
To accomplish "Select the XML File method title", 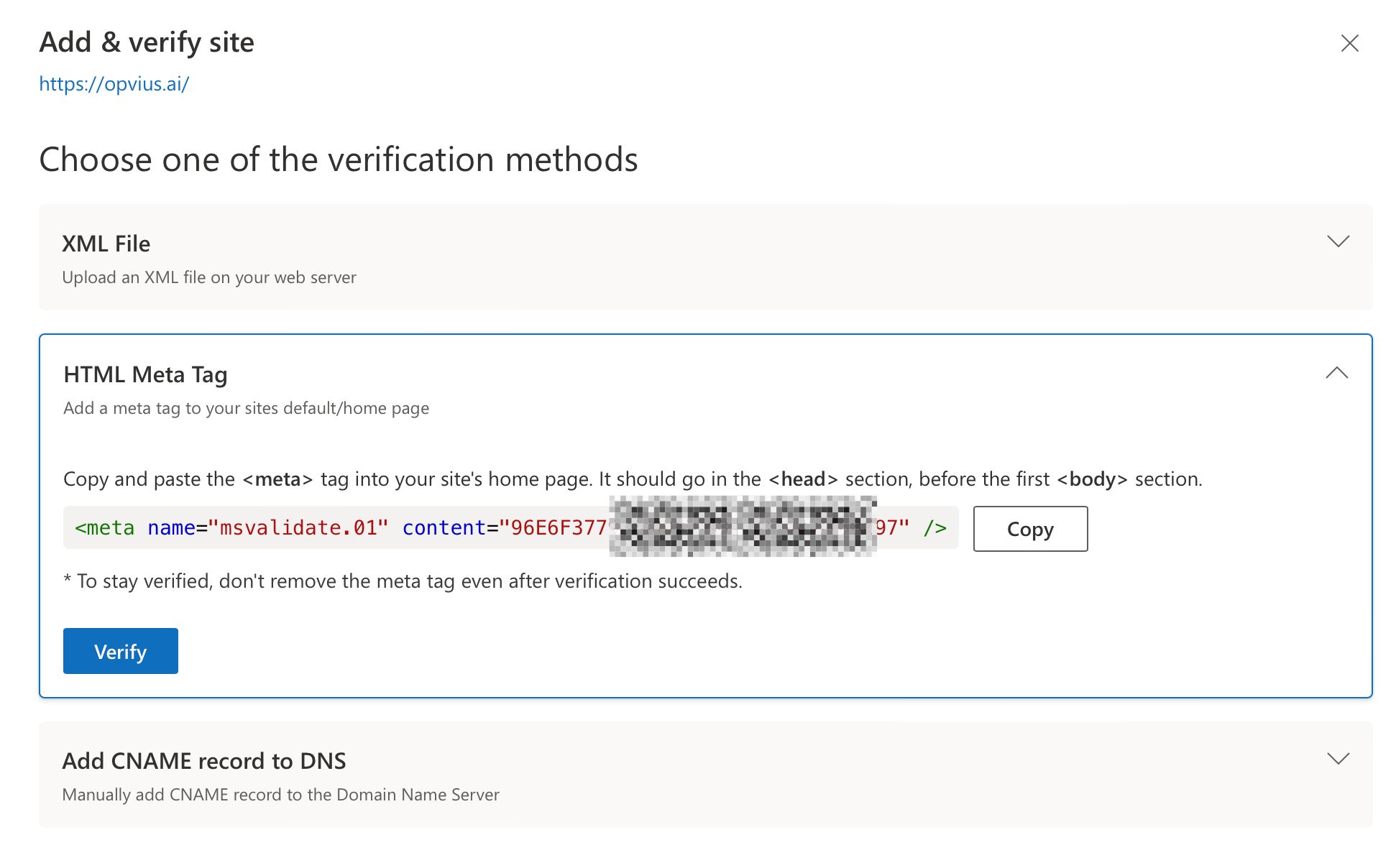I will 106,244.
